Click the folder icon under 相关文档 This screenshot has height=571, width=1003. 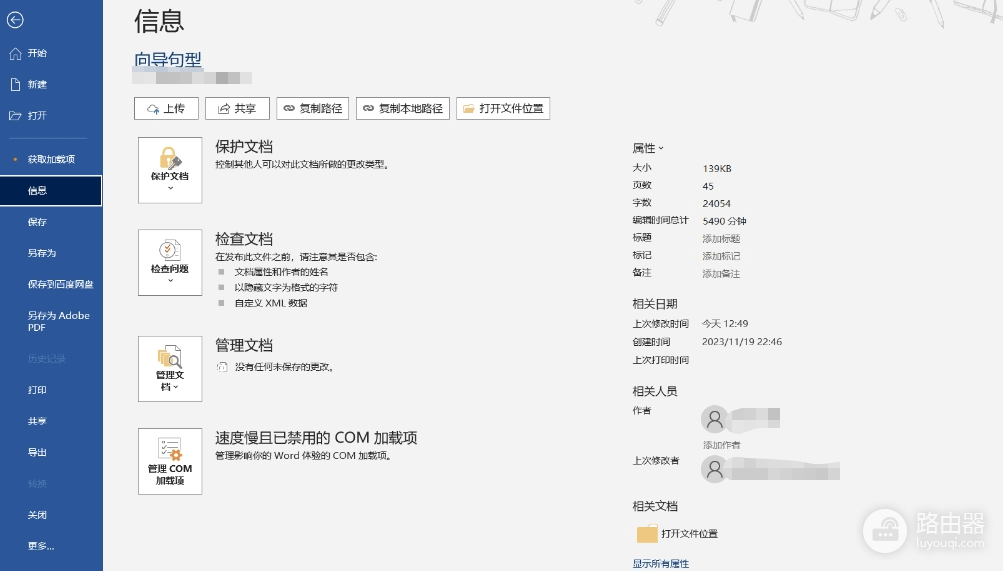[x=647, y=533]
